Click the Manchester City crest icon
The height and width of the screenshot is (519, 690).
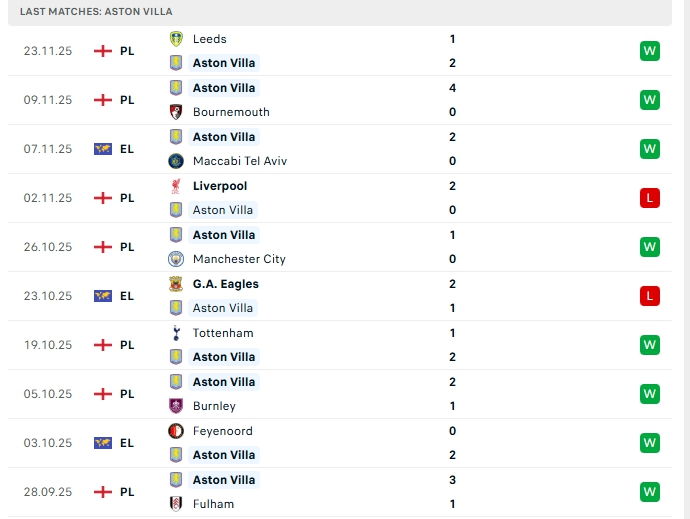176,259
